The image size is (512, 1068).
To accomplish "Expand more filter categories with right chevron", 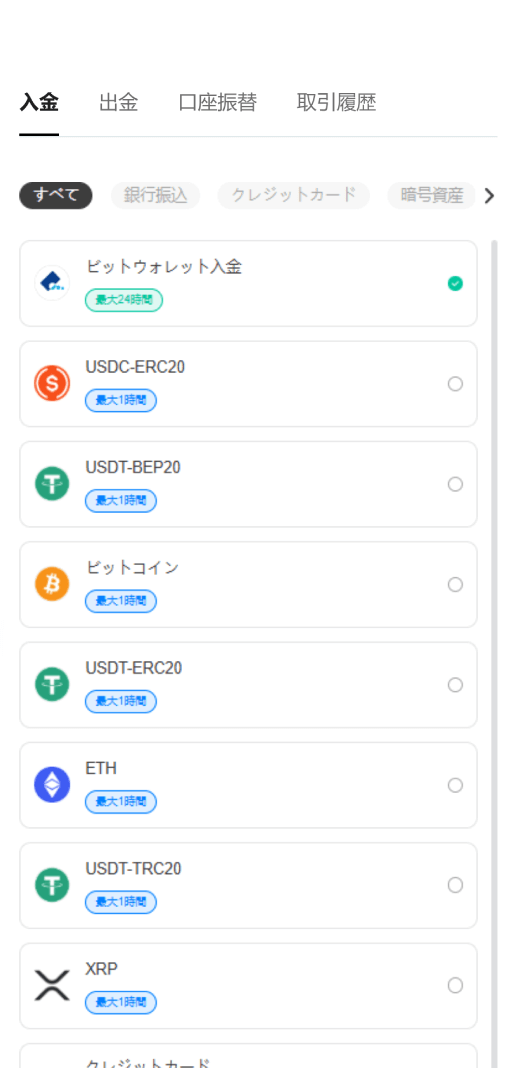I will (489, 196).
